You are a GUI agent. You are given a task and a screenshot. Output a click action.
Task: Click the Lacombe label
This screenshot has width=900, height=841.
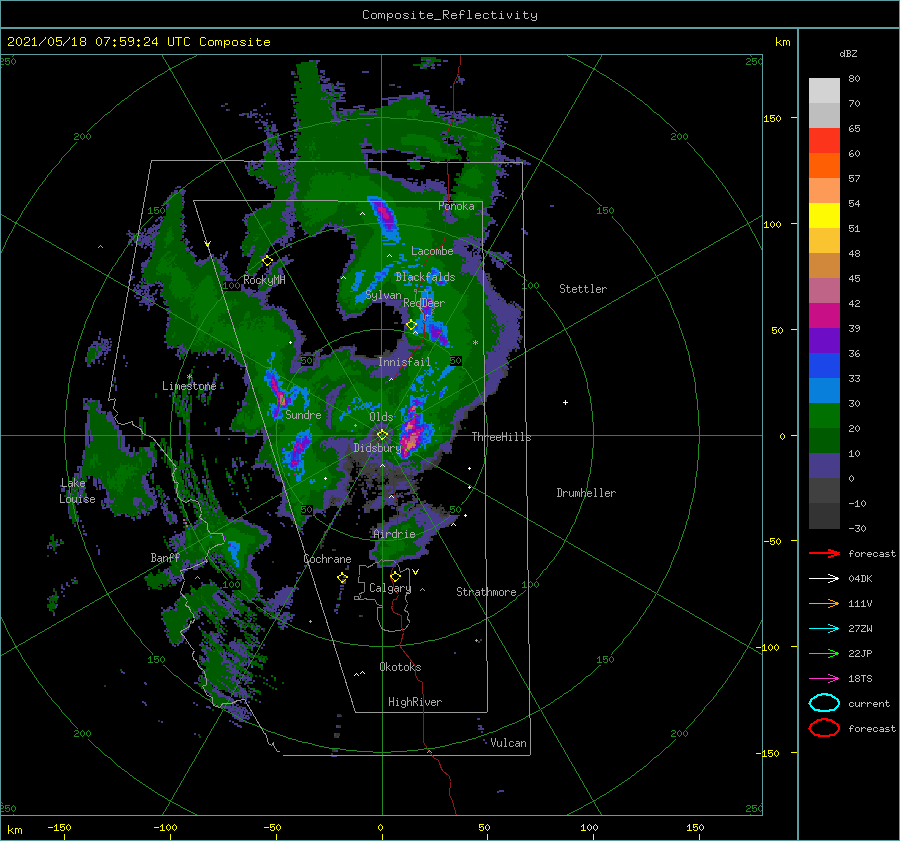[x=432, y=251]
